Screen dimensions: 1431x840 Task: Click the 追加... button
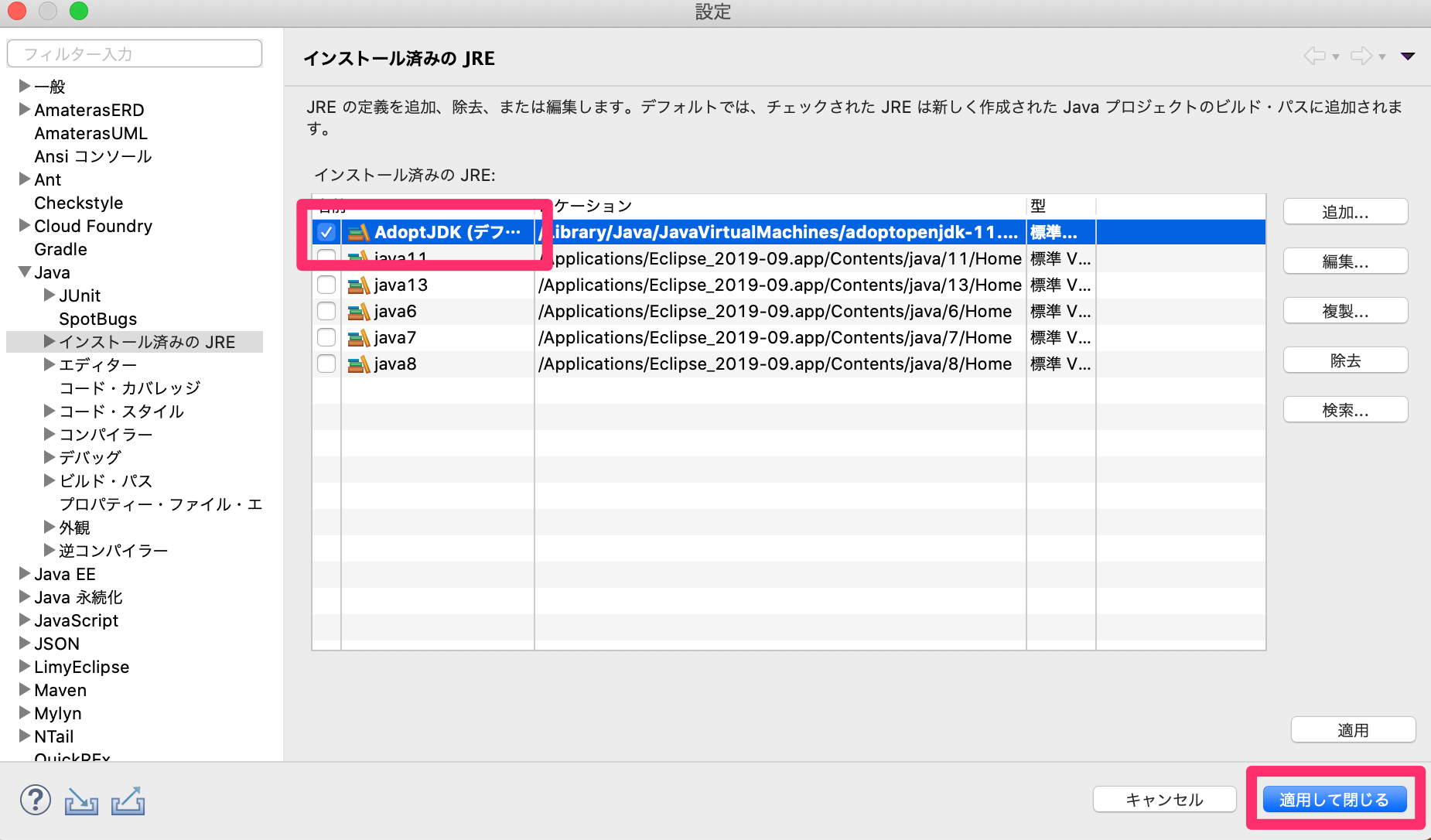click(1345, 212)
